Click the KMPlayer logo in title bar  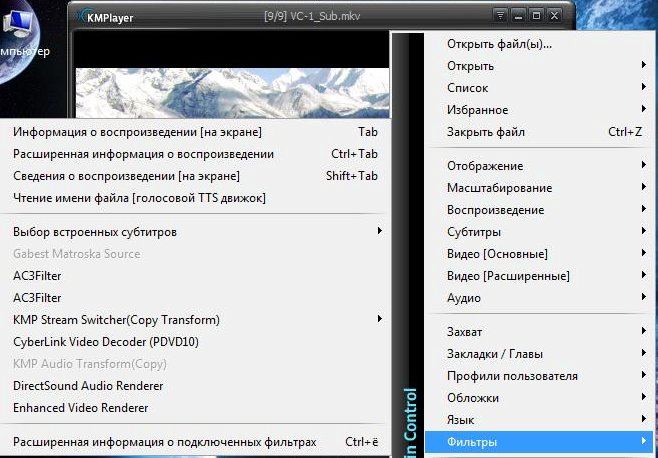[x=106, y=18]
